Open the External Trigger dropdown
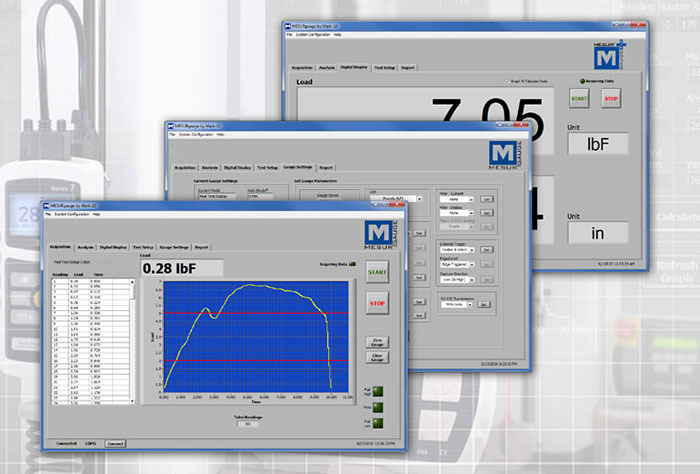 click(x=457, y=249)
